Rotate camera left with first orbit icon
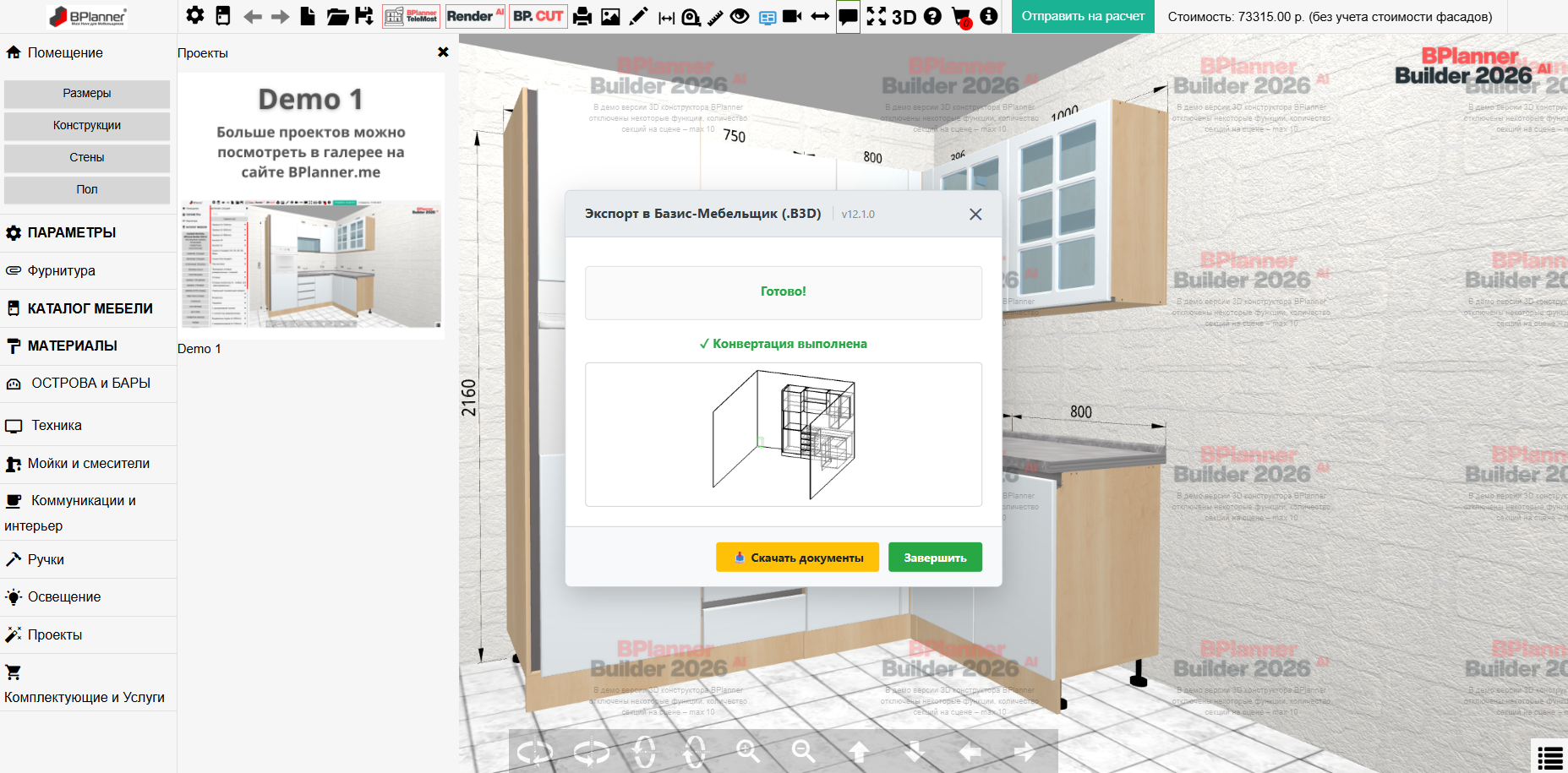The width and height of the screenshot is (1568, 773). tap(535, 751)
